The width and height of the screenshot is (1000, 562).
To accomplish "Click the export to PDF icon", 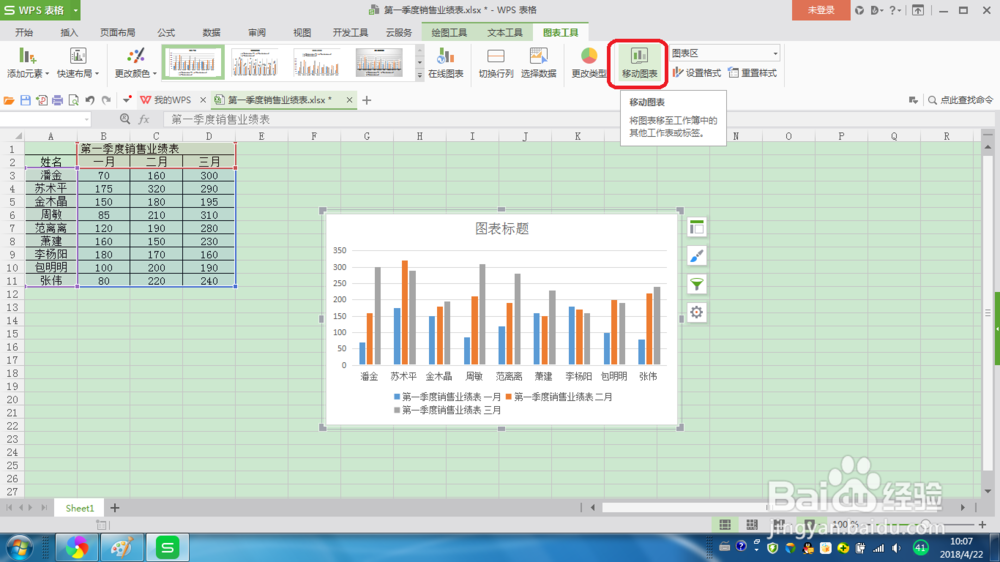I will 41,100.
